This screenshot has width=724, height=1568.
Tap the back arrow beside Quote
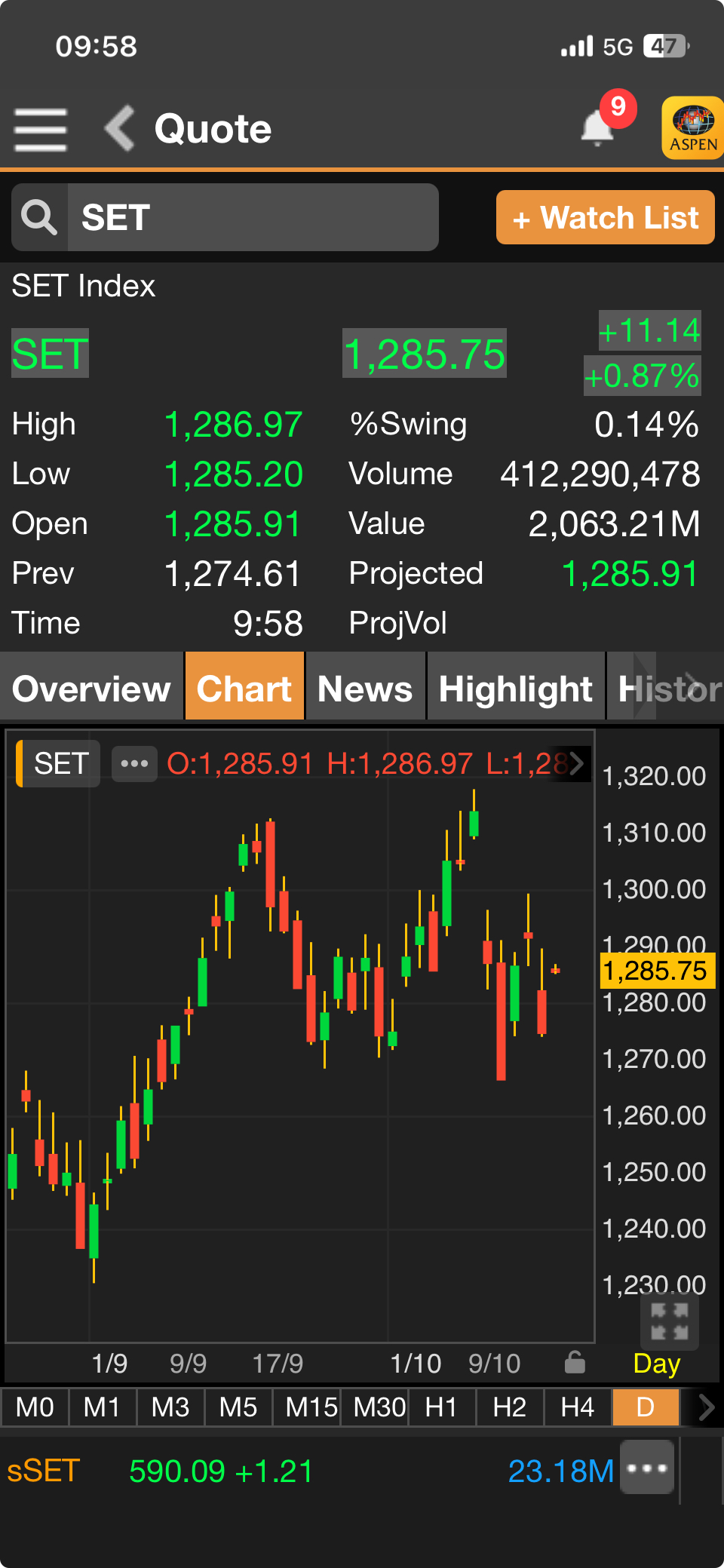click(x=120, y=128)
